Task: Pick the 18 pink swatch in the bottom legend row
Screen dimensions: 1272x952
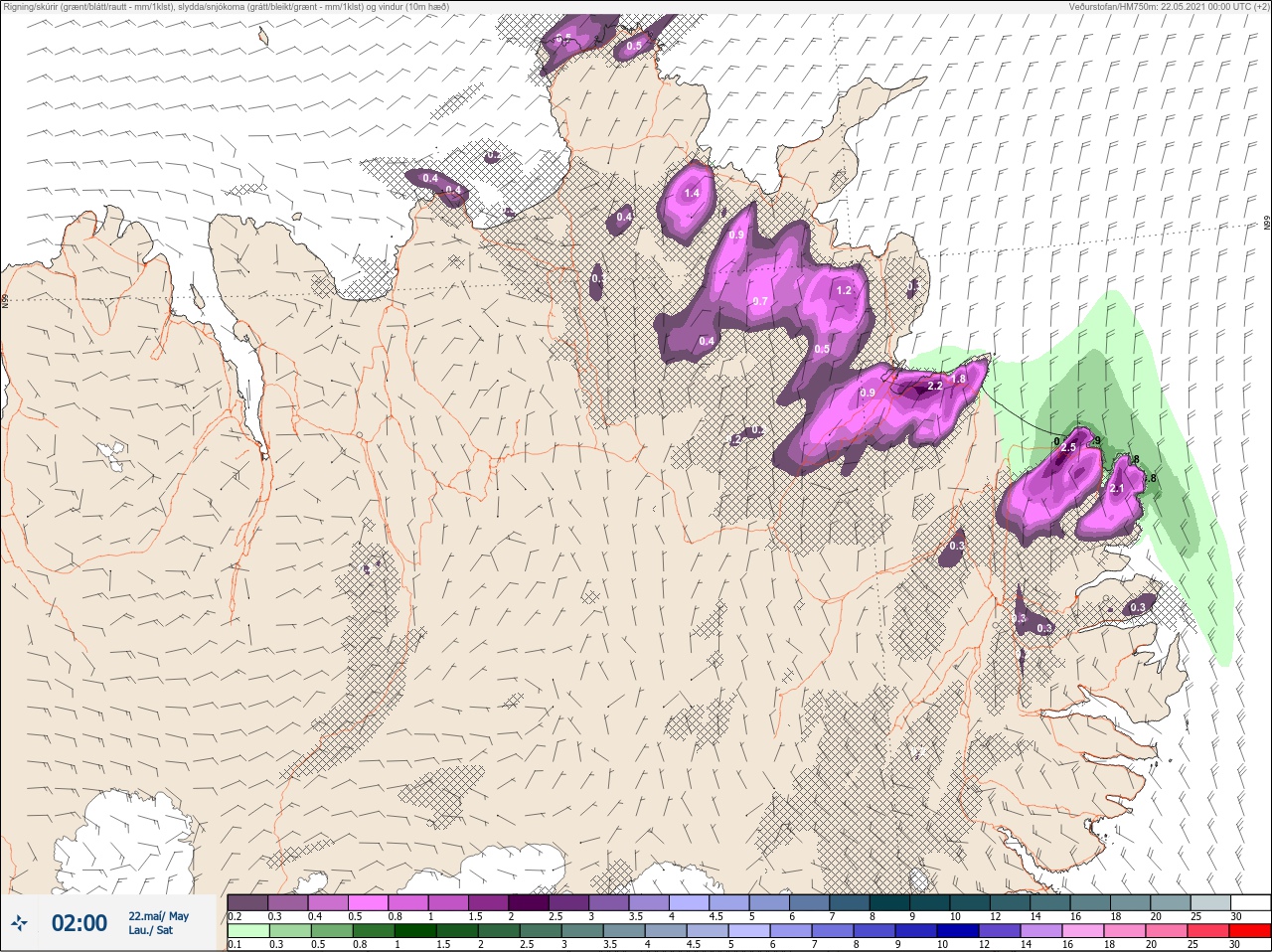Action: 1125,931
